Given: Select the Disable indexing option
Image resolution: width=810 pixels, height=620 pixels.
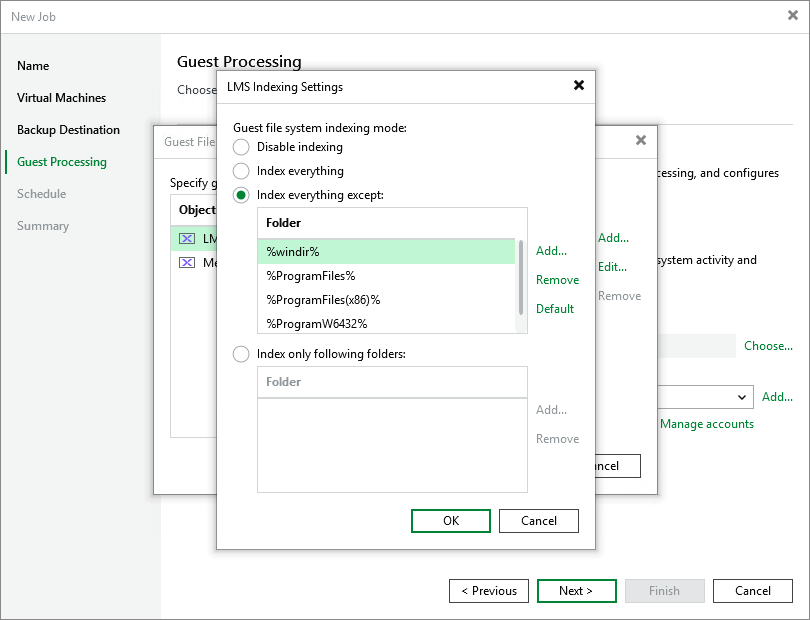Looking at the screenshot, I should [240, 148].
